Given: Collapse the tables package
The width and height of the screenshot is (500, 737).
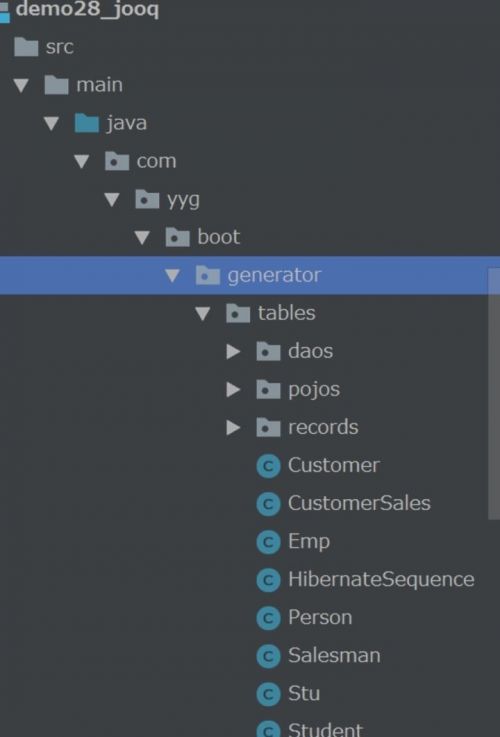Looking at the screenshot, I should [x=203, y=314].
